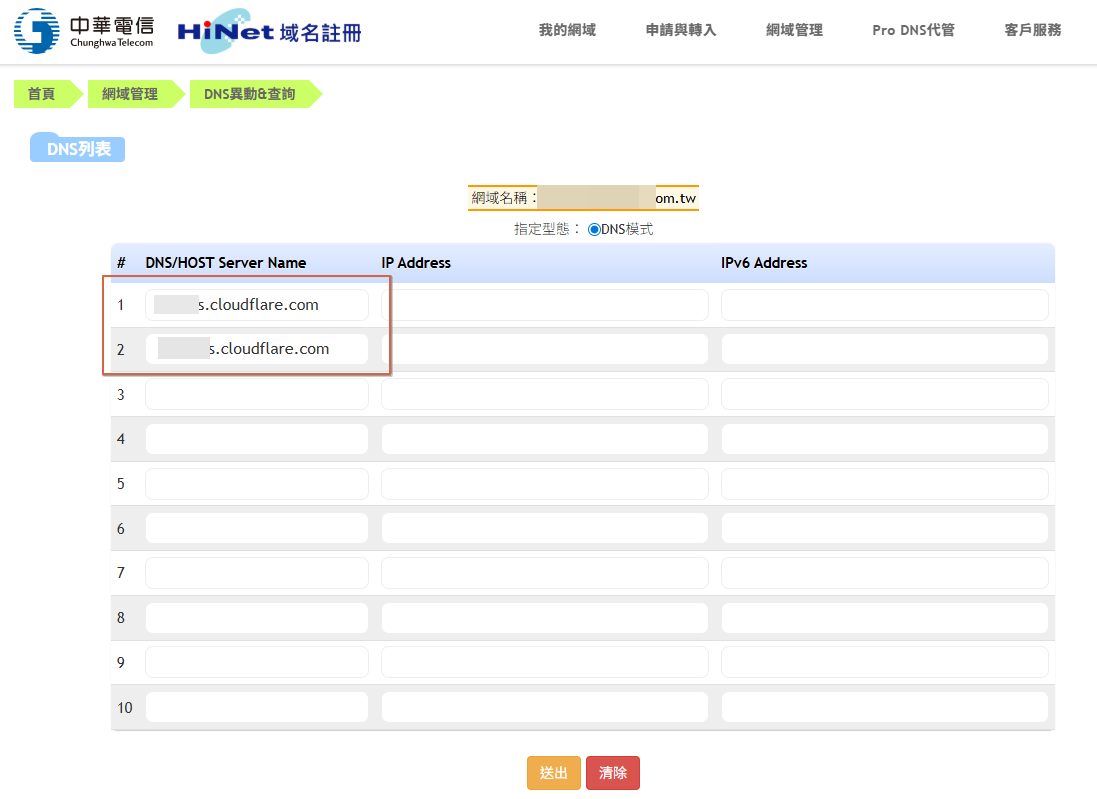Viewport: 1097px width, 799px height.
Task: Clear the form with 清除 button
Action: point(613,772)
